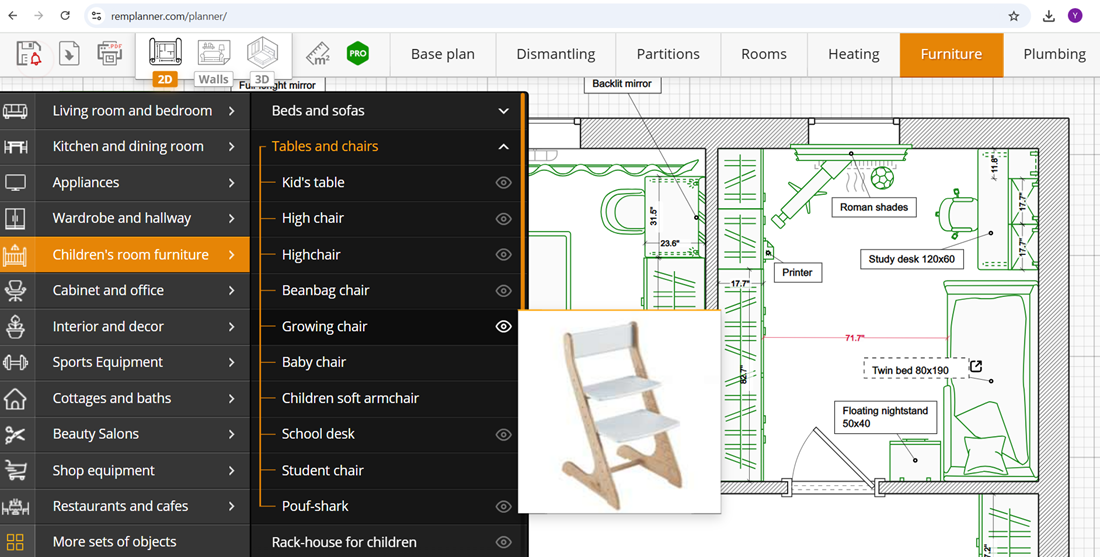The height and width of the screenshot is (557, 1100).
Task: Open More sets of objects
Action: 114,542
